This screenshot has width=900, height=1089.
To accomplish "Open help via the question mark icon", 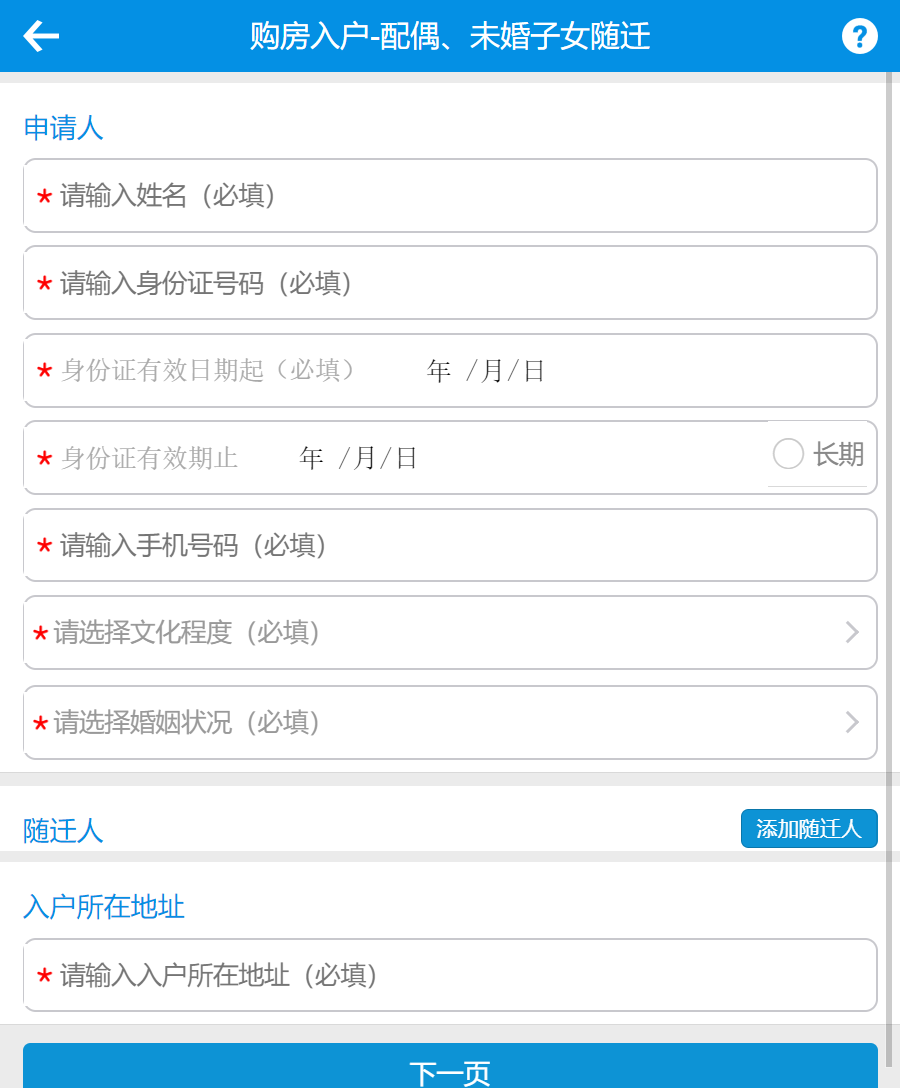I will (x=859, y=36).
